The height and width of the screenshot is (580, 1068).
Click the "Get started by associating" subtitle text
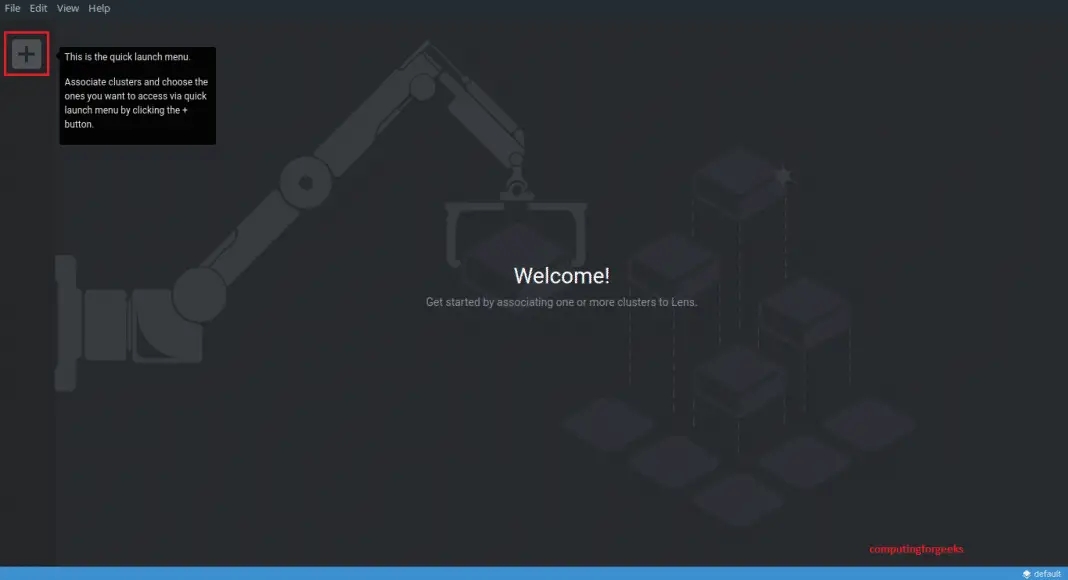point(561,302)
